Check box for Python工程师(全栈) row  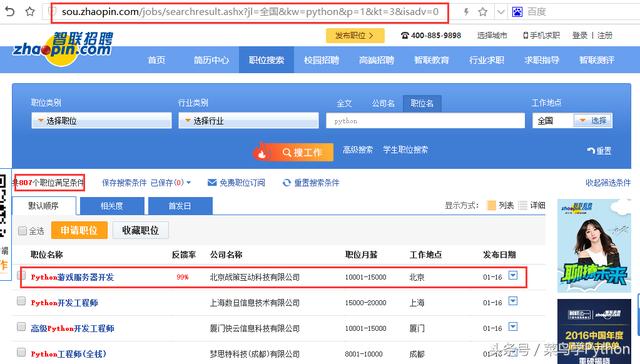(21, 352)
